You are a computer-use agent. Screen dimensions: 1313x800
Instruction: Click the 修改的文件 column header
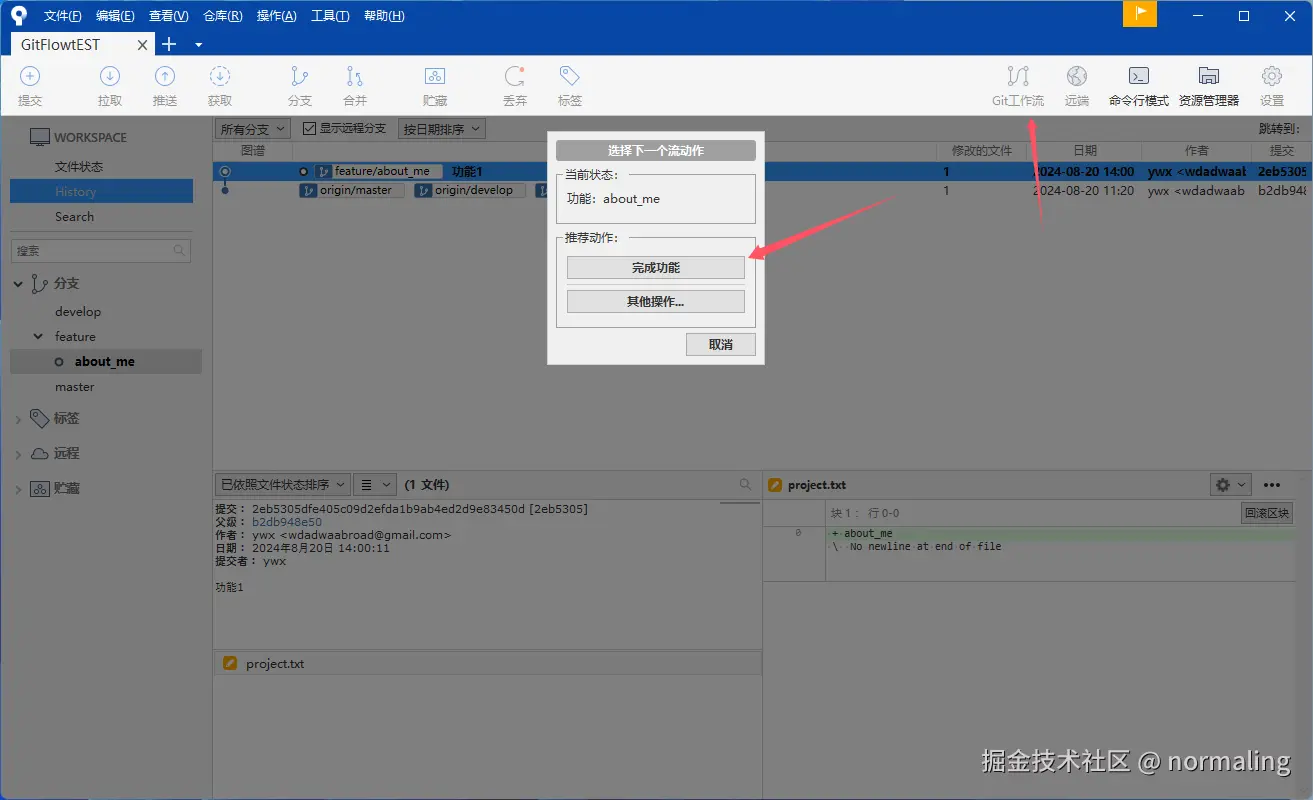[982, 151]
